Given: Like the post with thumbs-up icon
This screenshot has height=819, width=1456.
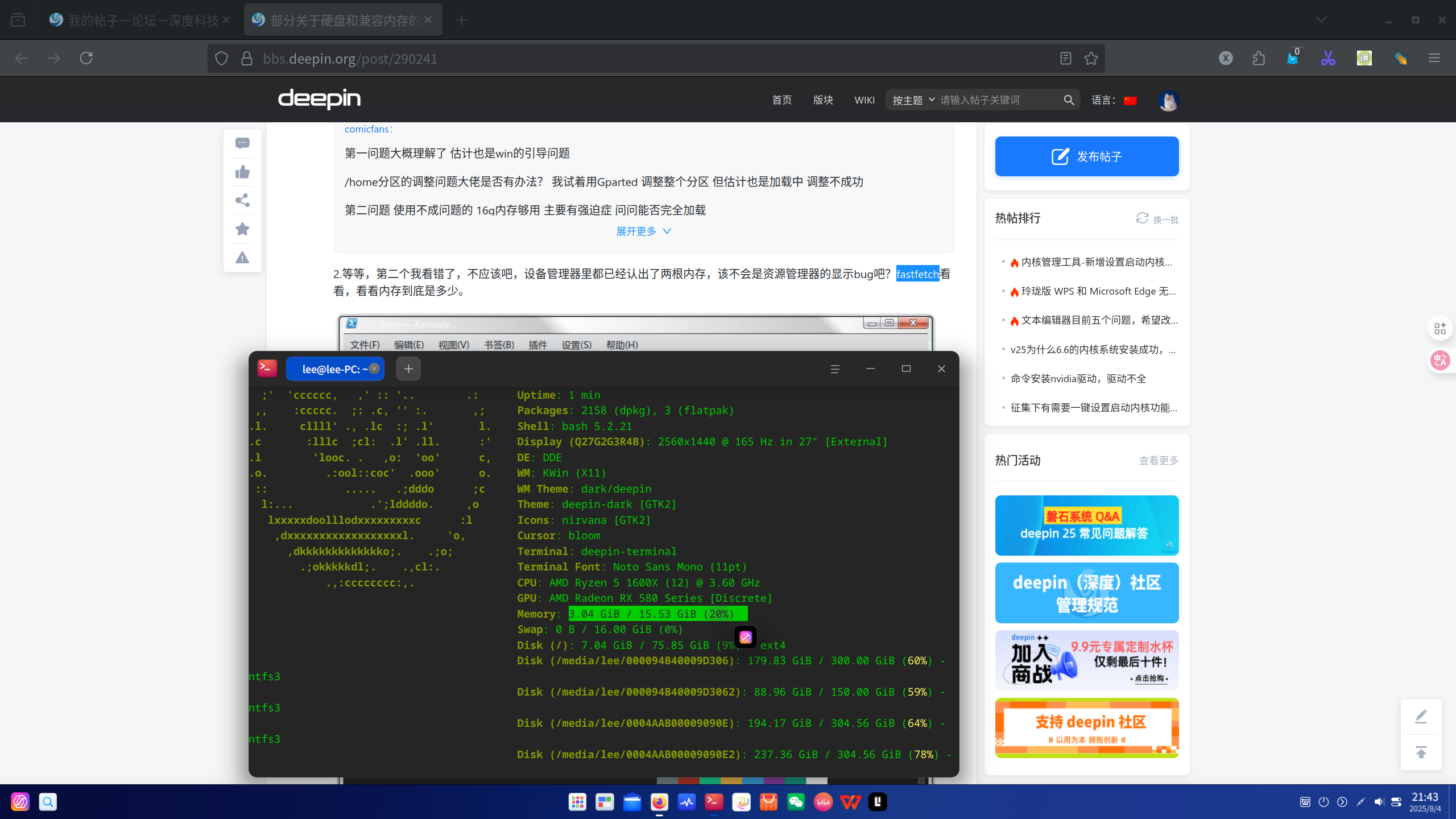Looking at the screenshot, I should point(242,172).
